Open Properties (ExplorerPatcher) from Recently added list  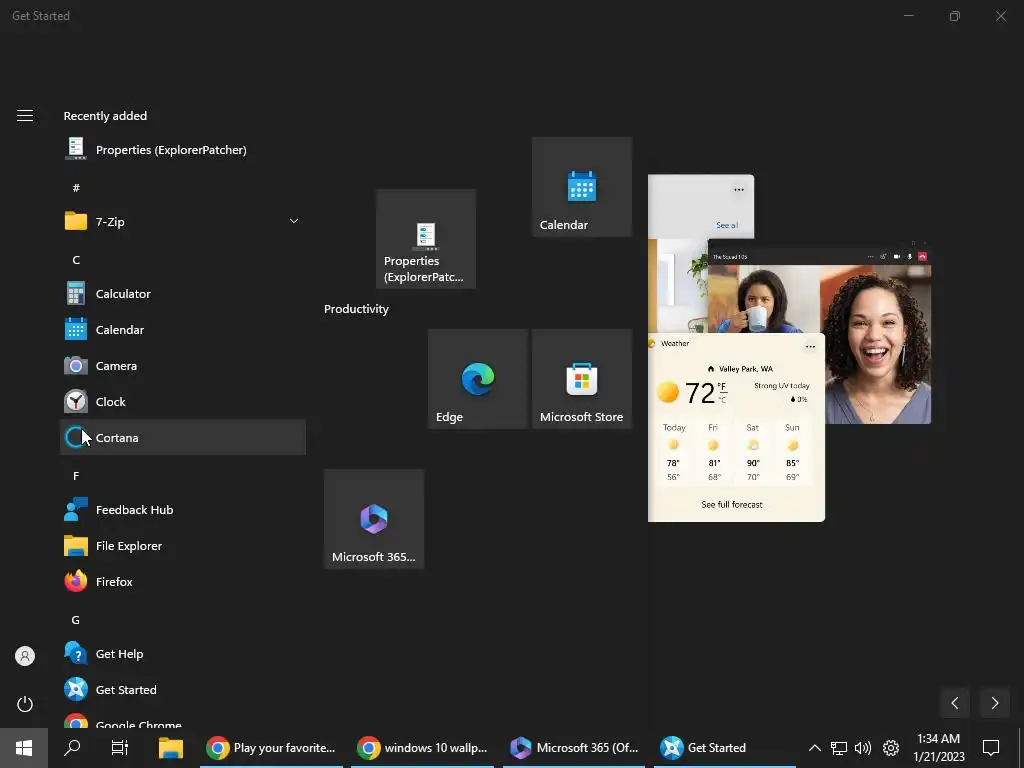pos(183,150)
